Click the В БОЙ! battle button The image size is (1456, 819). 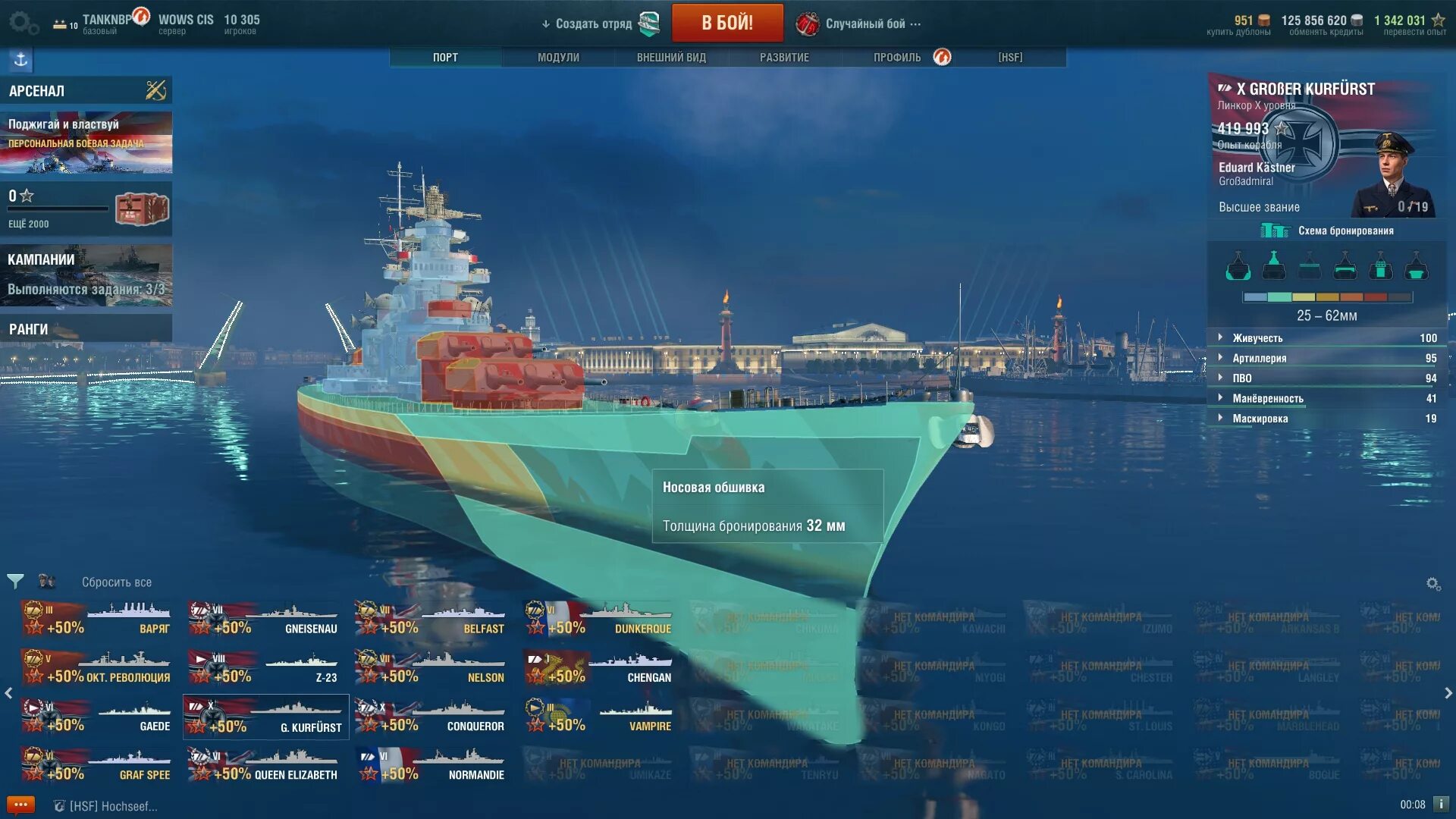click(727, 23)
